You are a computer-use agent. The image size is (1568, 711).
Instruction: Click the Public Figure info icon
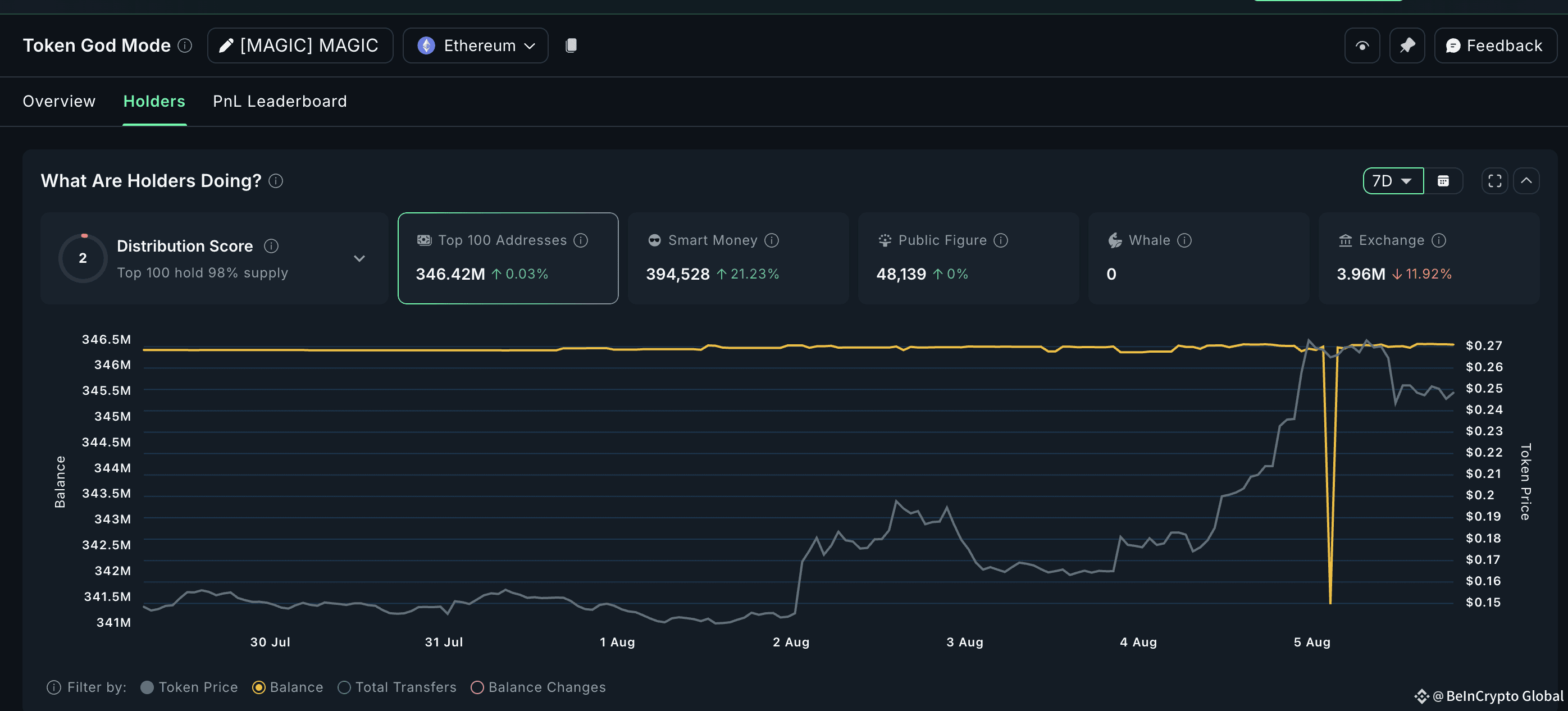click(1001, 240)
